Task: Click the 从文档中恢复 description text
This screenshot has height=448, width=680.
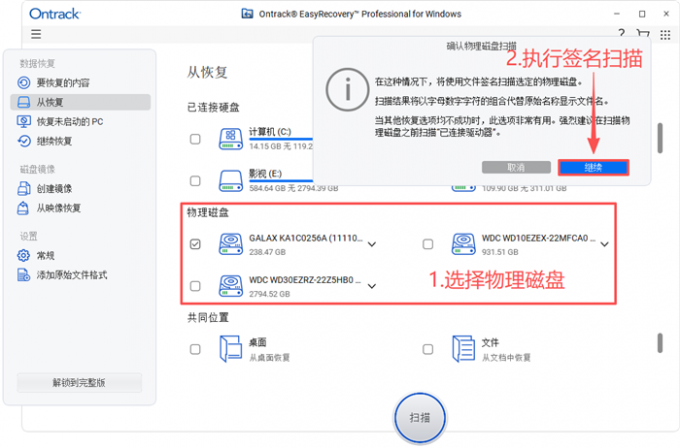Action: tap(506, 358)
